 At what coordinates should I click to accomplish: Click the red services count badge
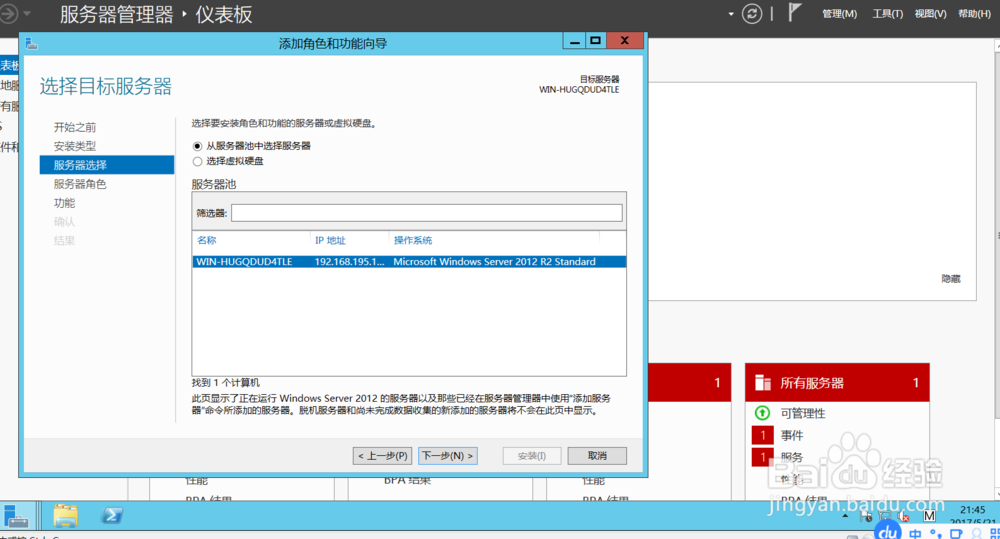click(x=762, y=457)
